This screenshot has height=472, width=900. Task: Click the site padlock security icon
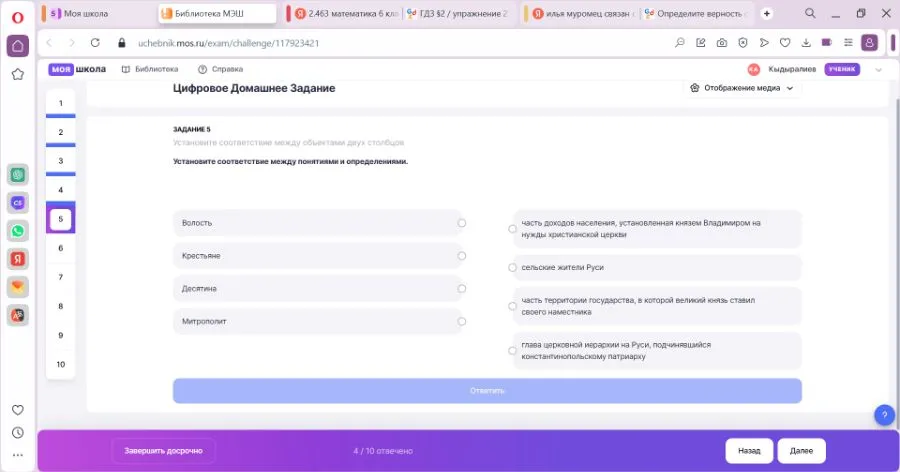[122, 43]
